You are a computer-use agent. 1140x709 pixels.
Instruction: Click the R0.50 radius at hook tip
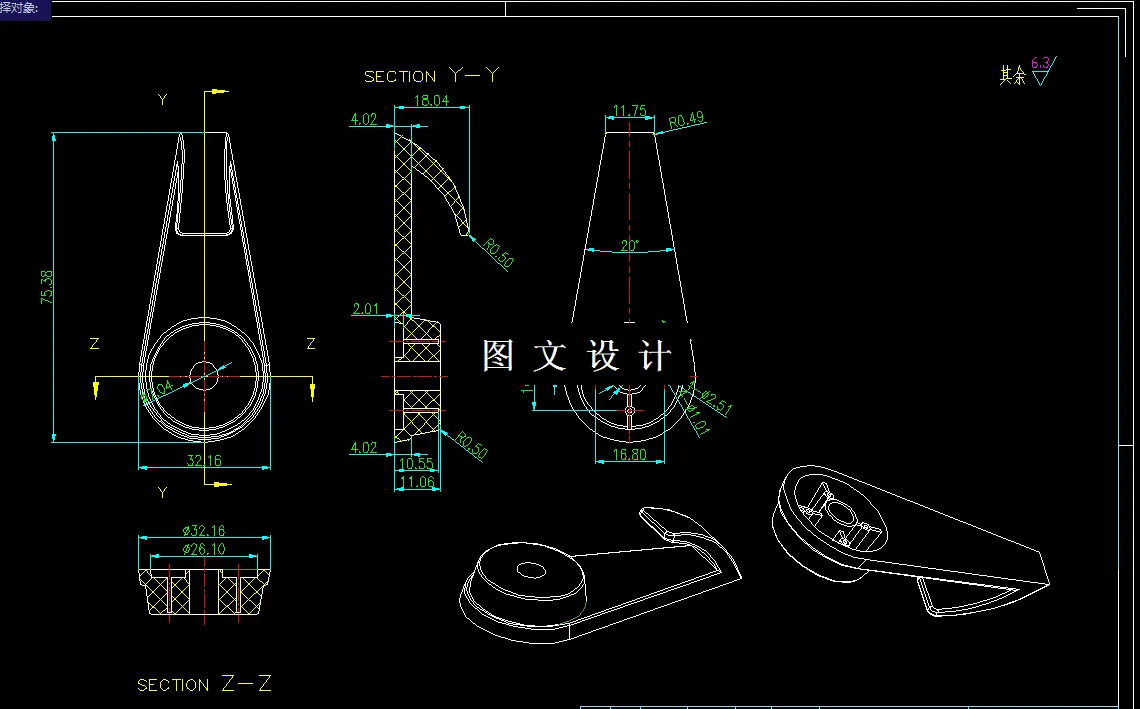pyautogui.click(x=499, y=253)
